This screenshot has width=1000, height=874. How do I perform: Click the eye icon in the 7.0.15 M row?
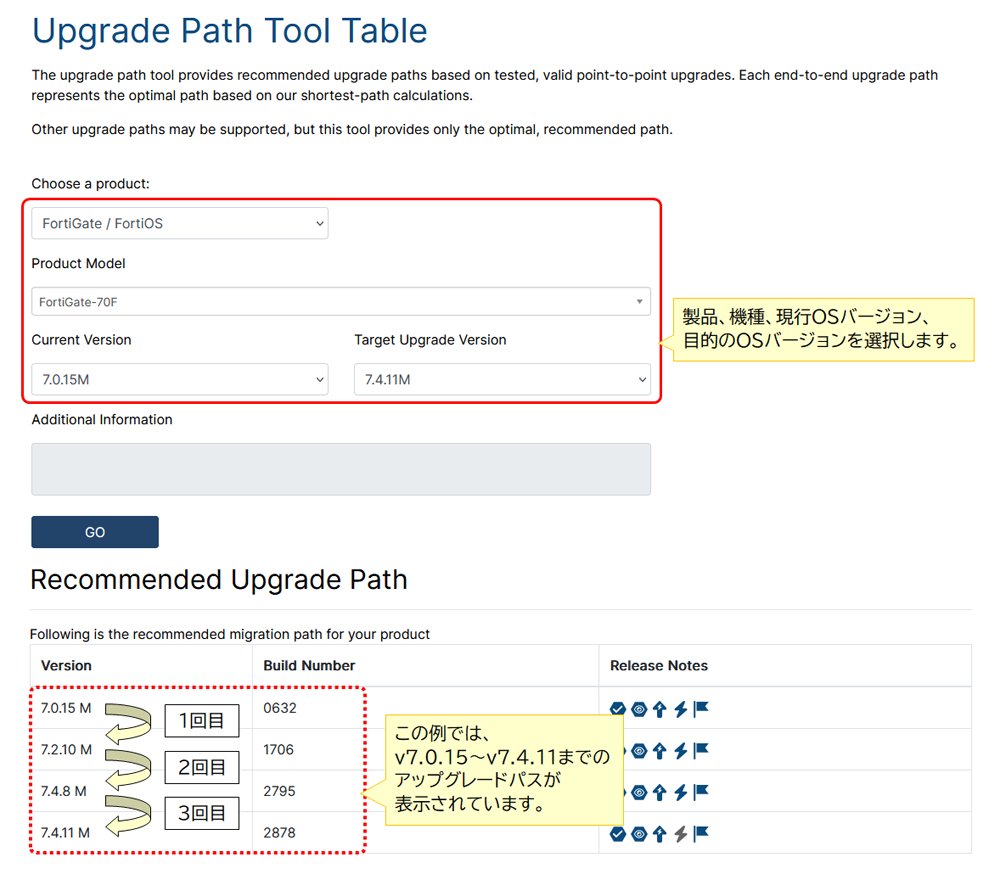coord(638,708)
